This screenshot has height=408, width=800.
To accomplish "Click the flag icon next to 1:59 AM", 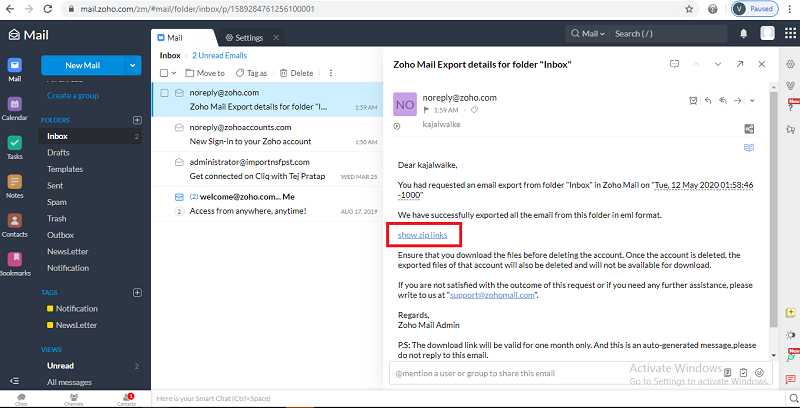I will [x=427, y=110].
